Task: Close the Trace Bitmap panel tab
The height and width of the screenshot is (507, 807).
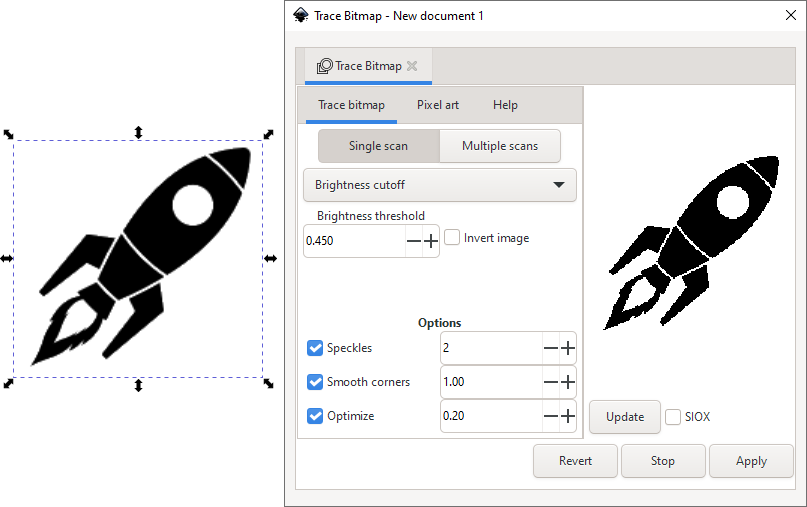Action: point(412,66)
